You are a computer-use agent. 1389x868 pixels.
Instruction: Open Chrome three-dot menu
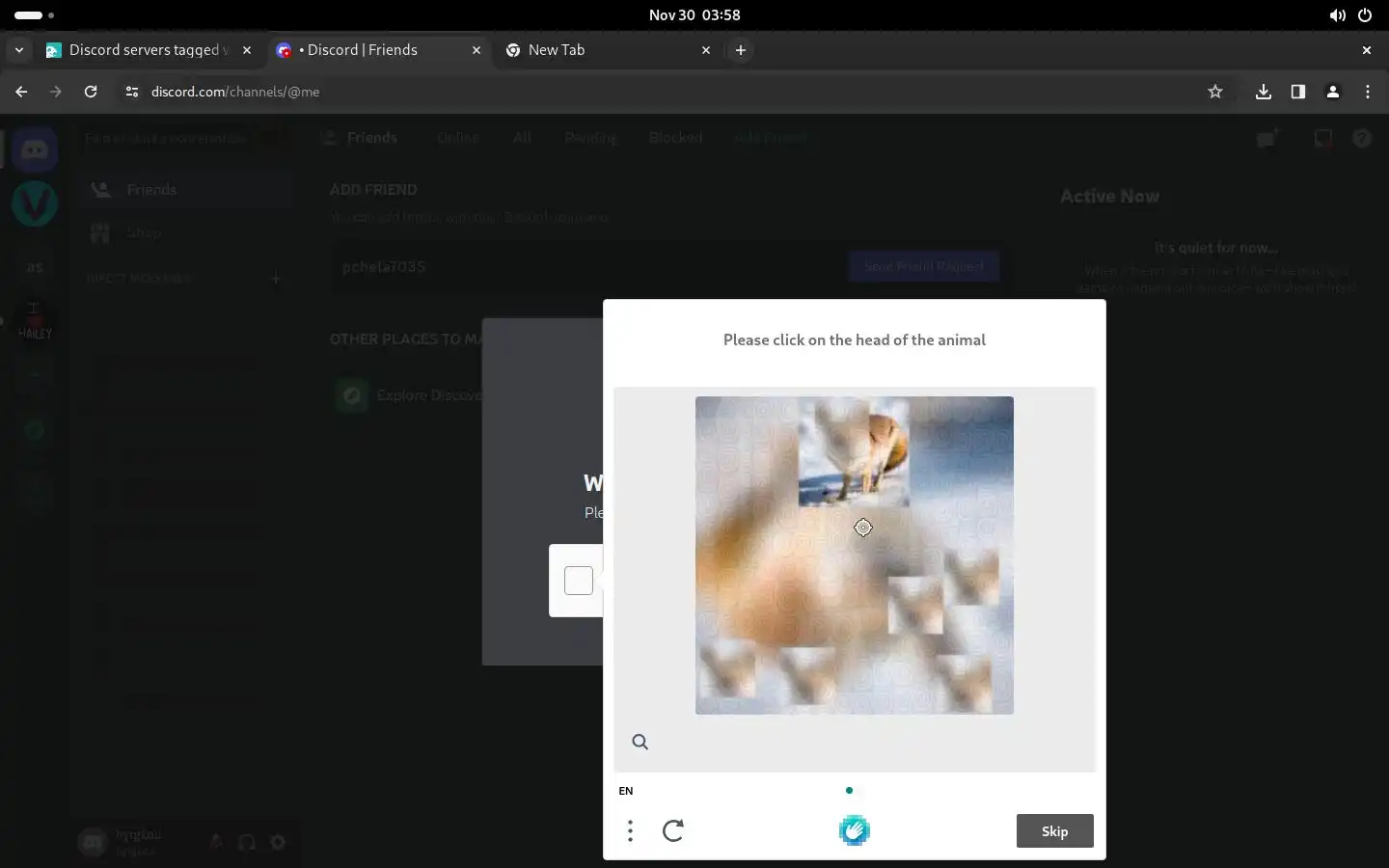point(1367,92)
